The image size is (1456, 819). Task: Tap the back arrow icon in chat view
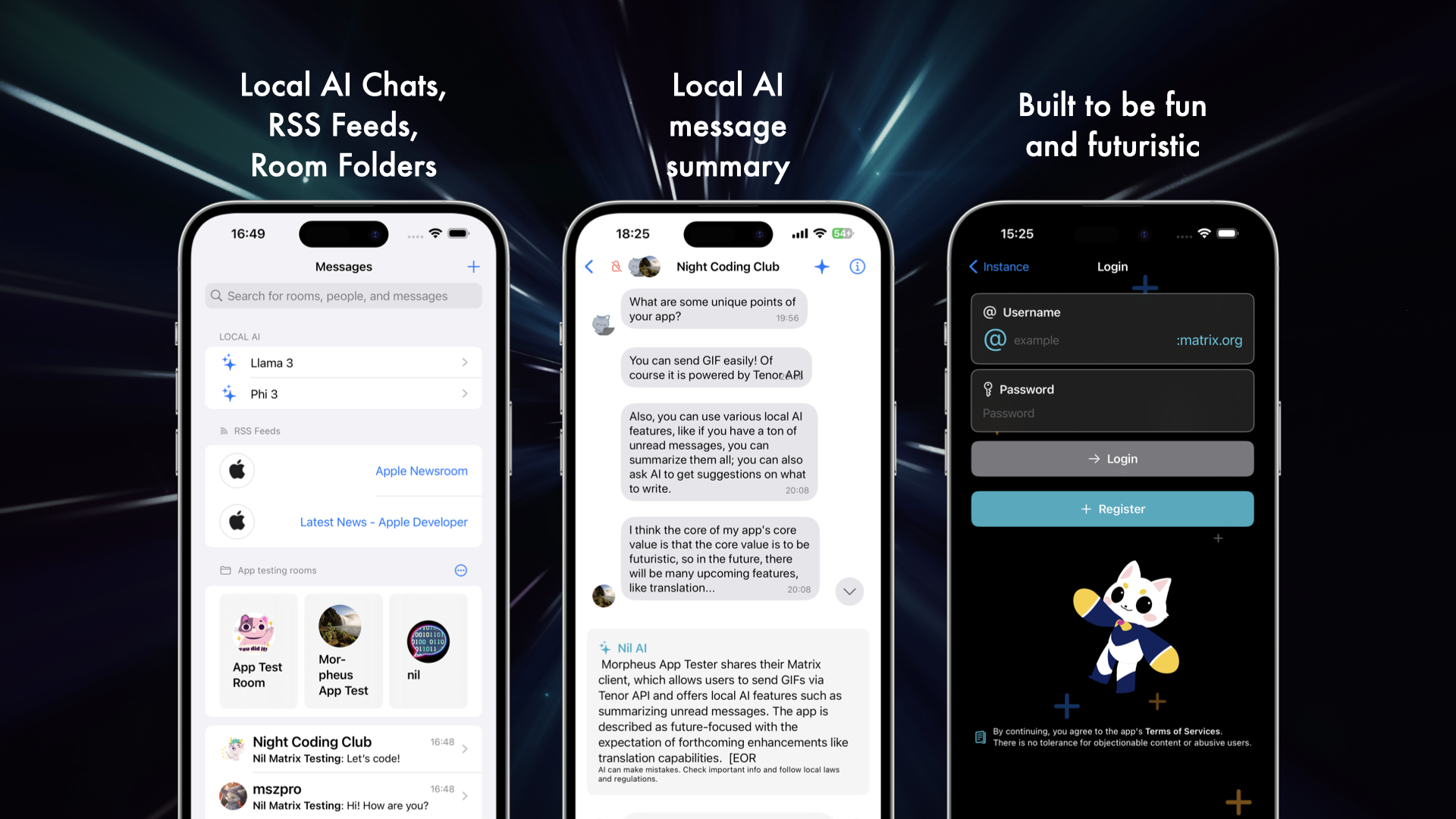pyautogui.click(x=590, y=266)
